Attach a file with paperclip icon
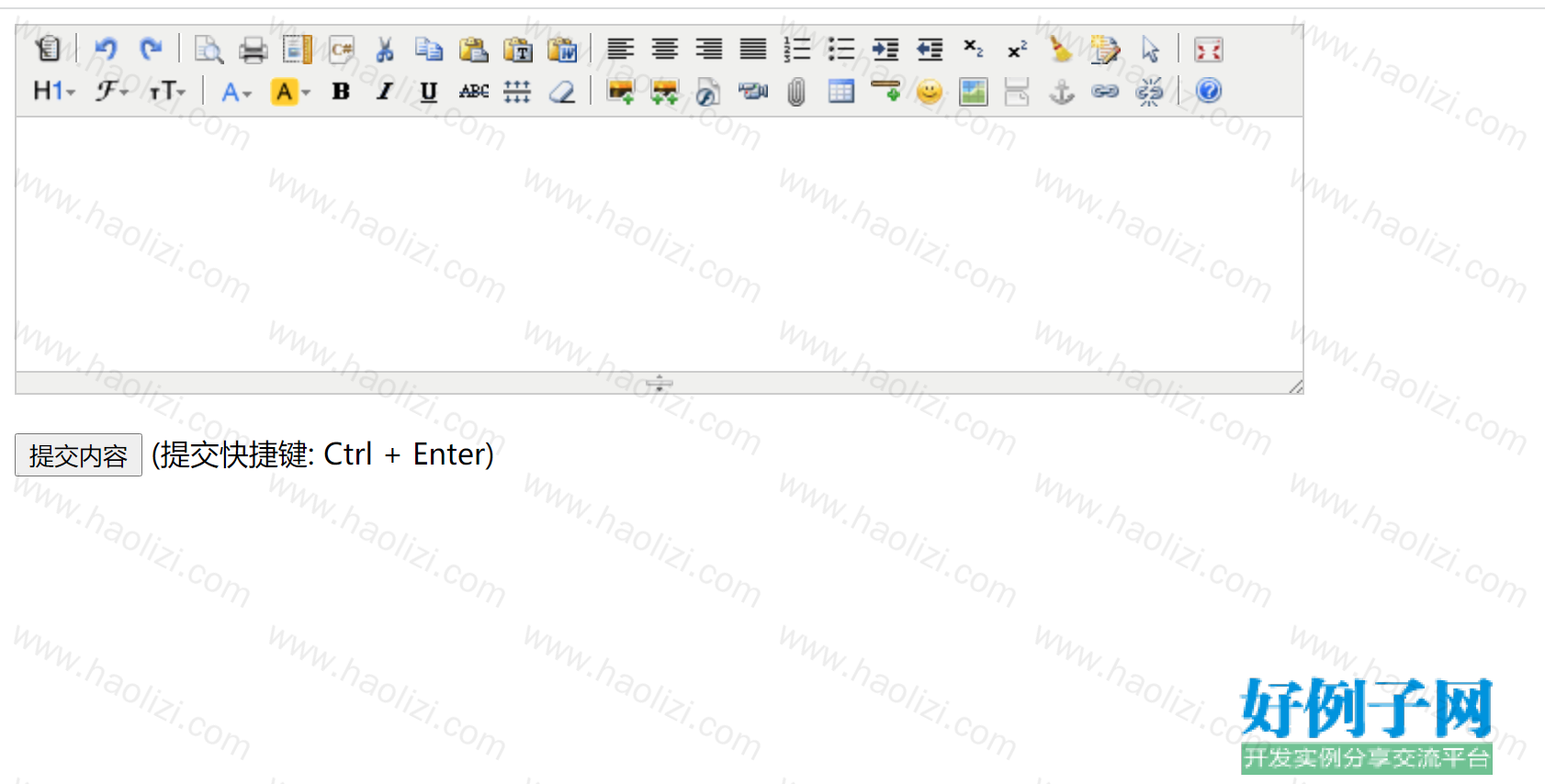The image size is (1545, 784). pyautogui.click(x=796, y=91)
